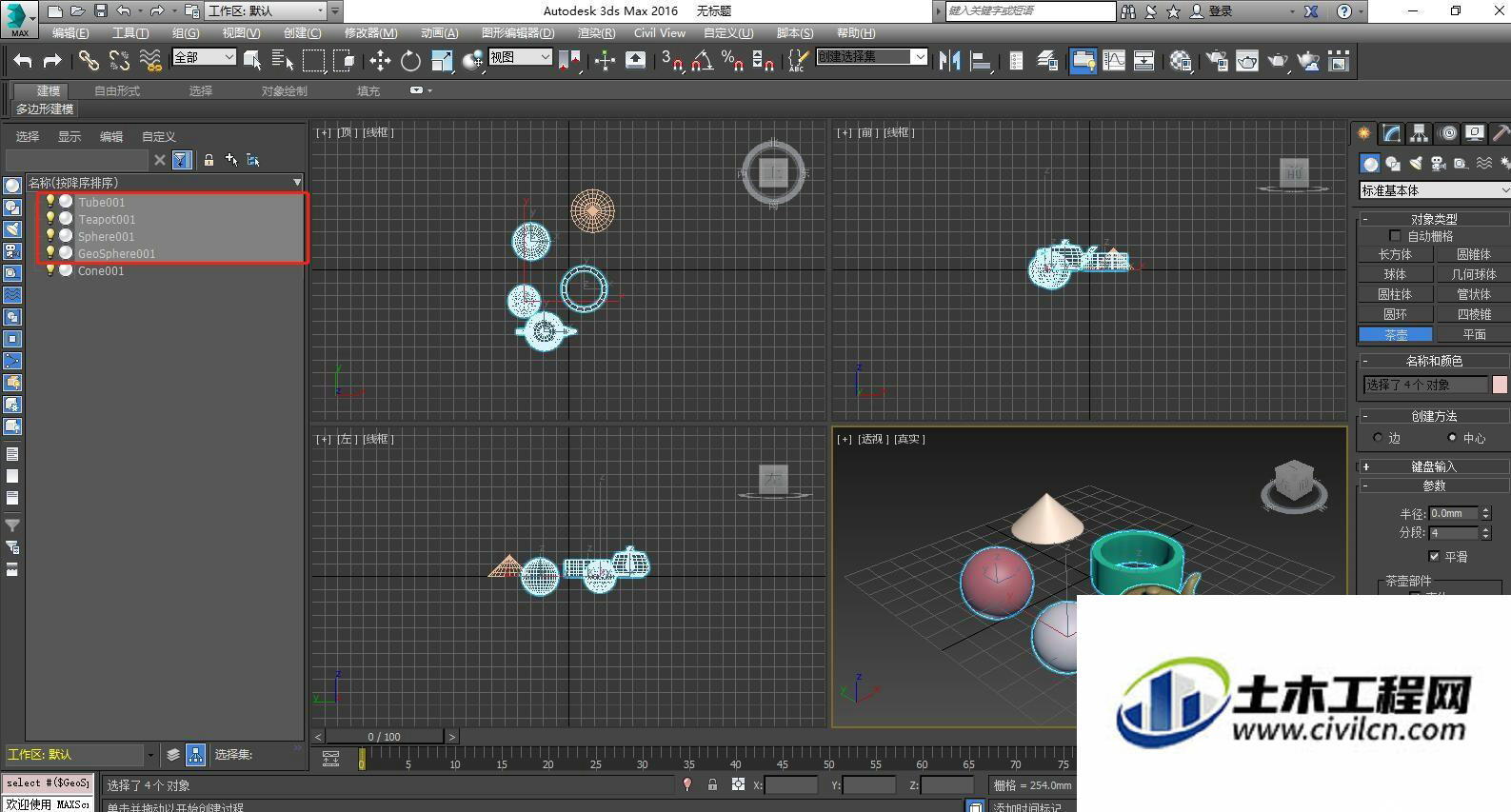Activate the Unlink Selection tool
Image resolution: width=1511 pixels, height=812 pixels.
click(x=119, y=61)
